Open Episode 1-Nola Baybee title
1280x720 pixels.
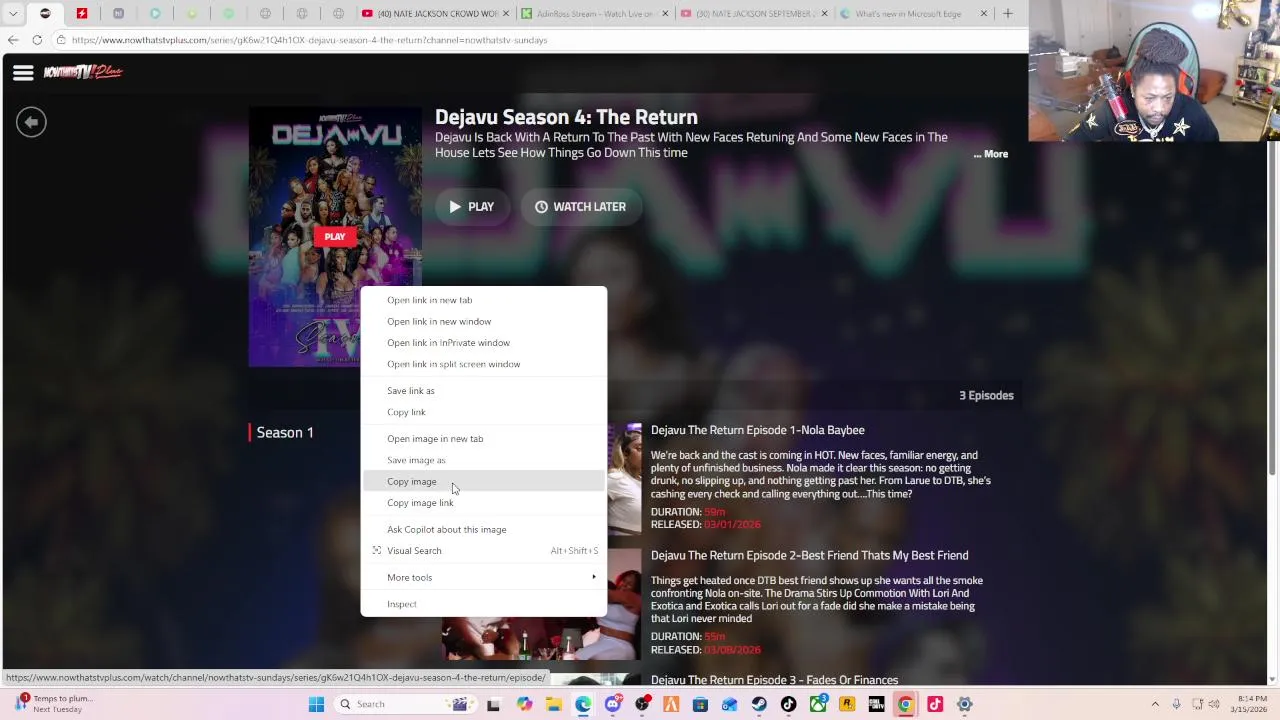coord(758,430)
